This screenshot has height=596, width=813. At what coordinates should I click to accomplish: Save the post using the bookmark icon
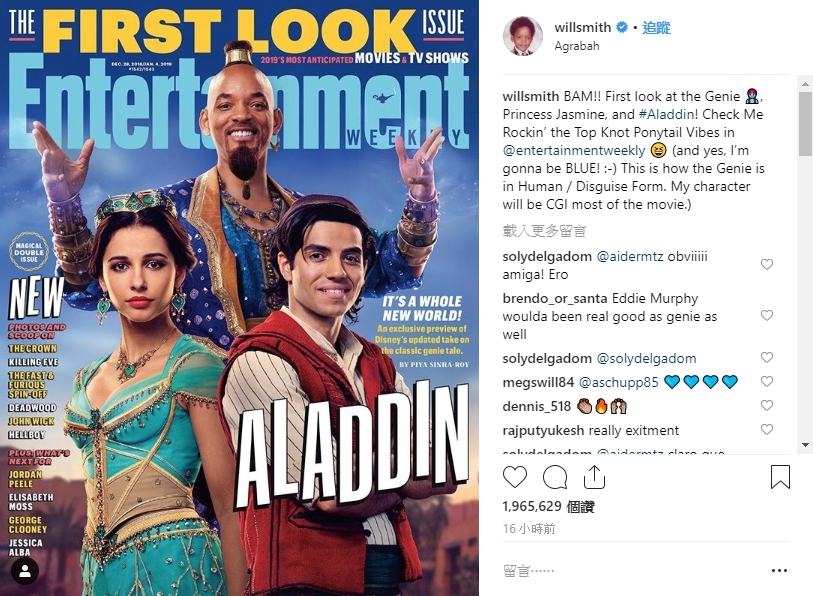click(780, 477)
